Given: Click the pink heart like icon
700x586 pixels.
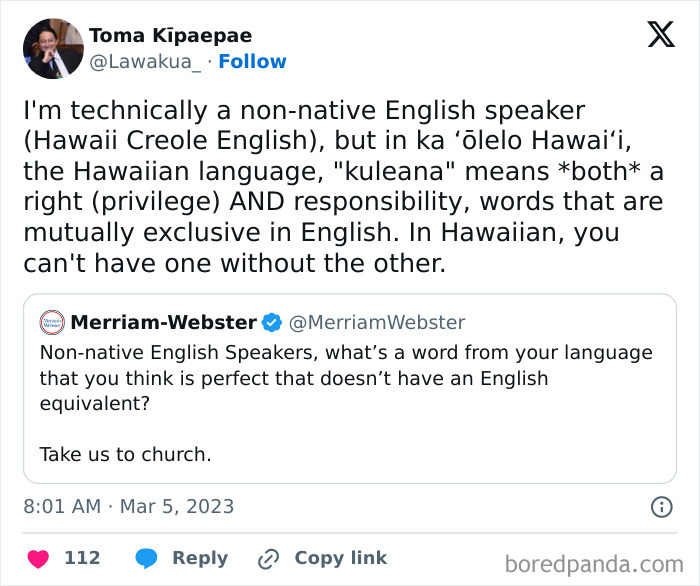Looking at the screenshot, I should tap(38, 558).
